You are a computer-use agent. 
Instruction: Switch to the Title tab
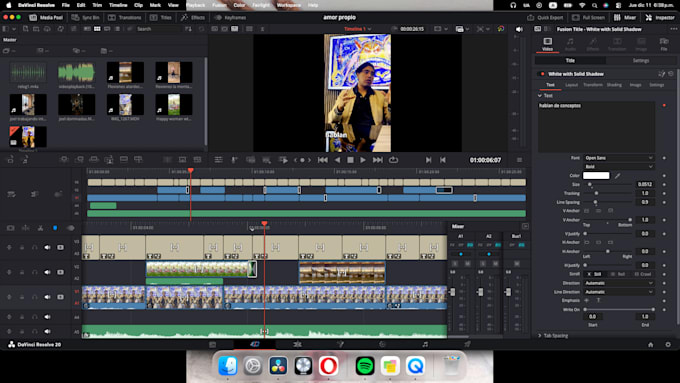point(570,61)
